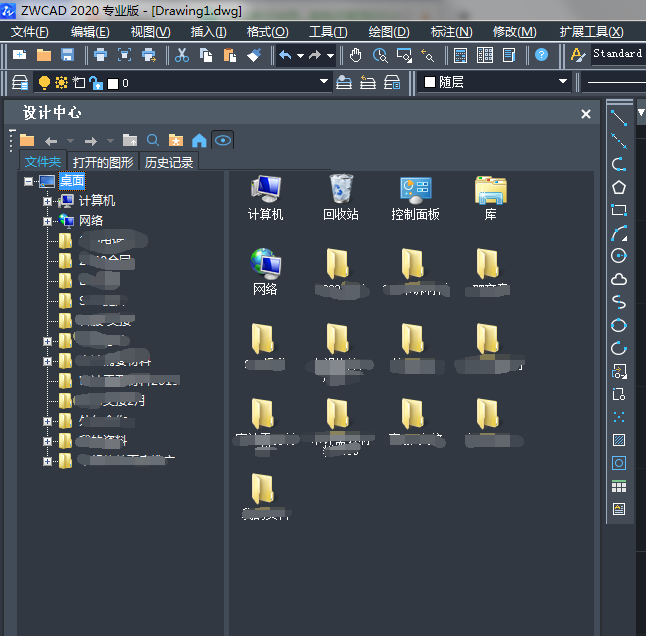This screenshot has width=646, height=636.
Task: Select 回收站 in the content pane
Action: [x=341, y=197]
